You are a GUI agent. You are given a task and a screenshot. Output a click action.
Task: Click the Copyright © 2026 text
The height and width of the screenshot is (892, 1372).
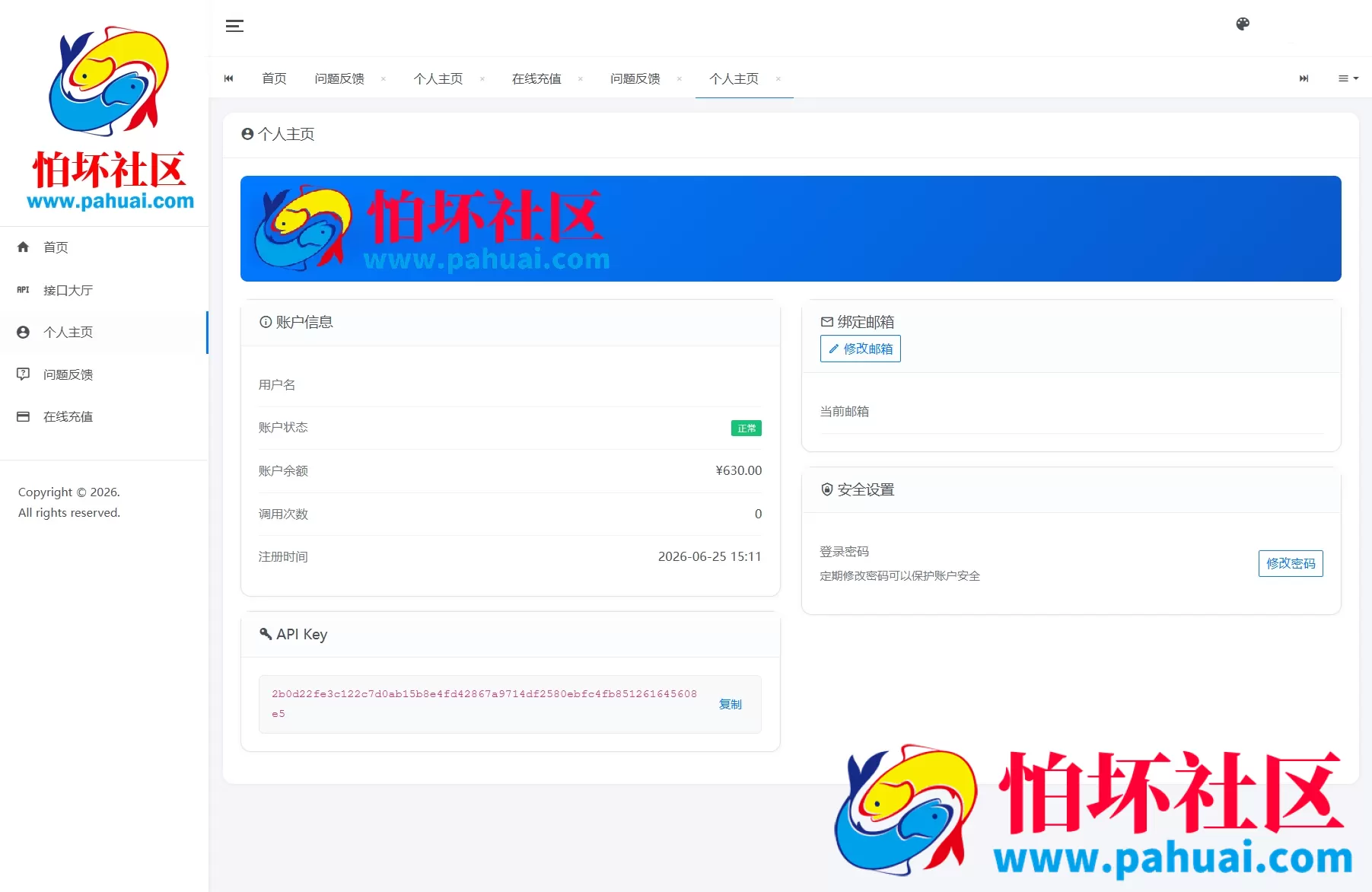(69, 492)
